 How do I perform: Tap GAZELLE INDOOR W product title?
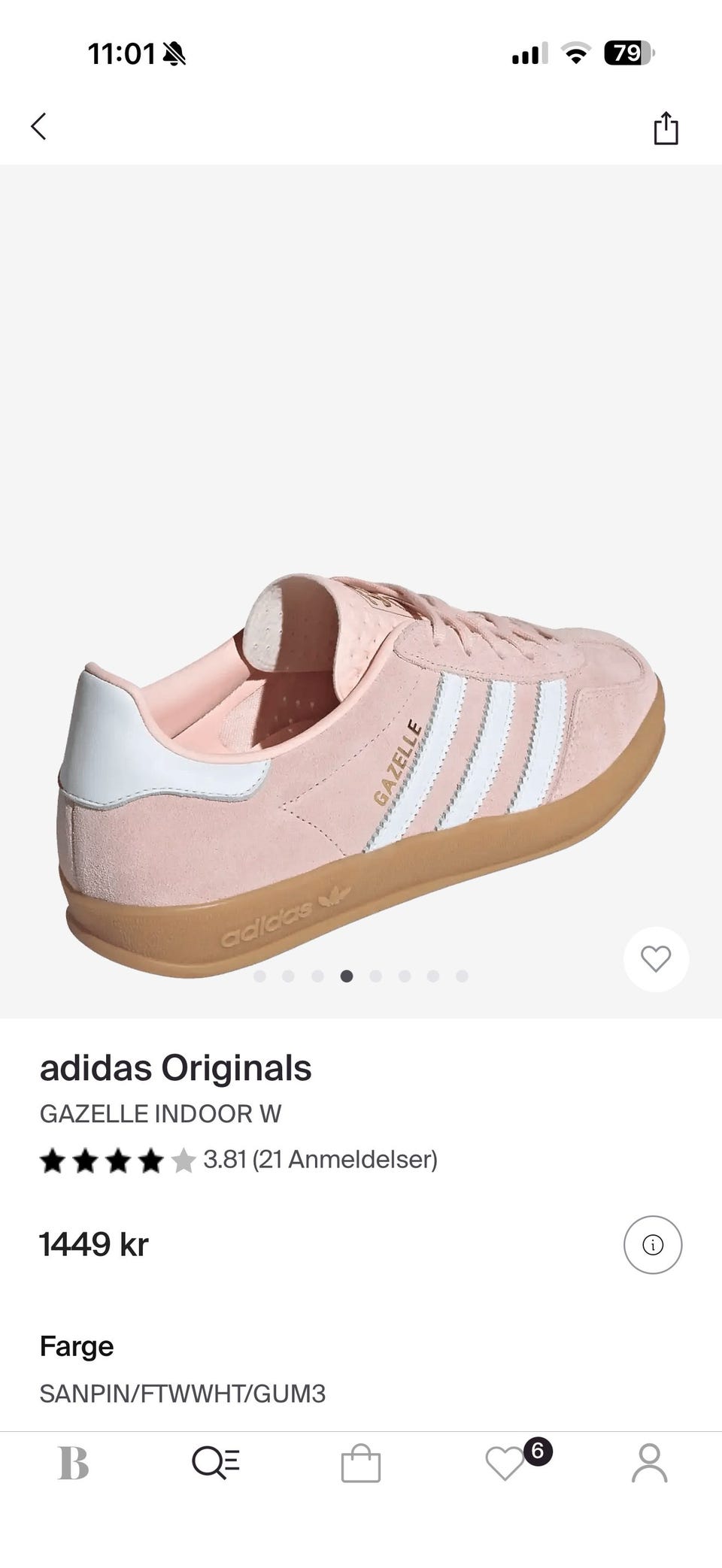pos(160,1114)
